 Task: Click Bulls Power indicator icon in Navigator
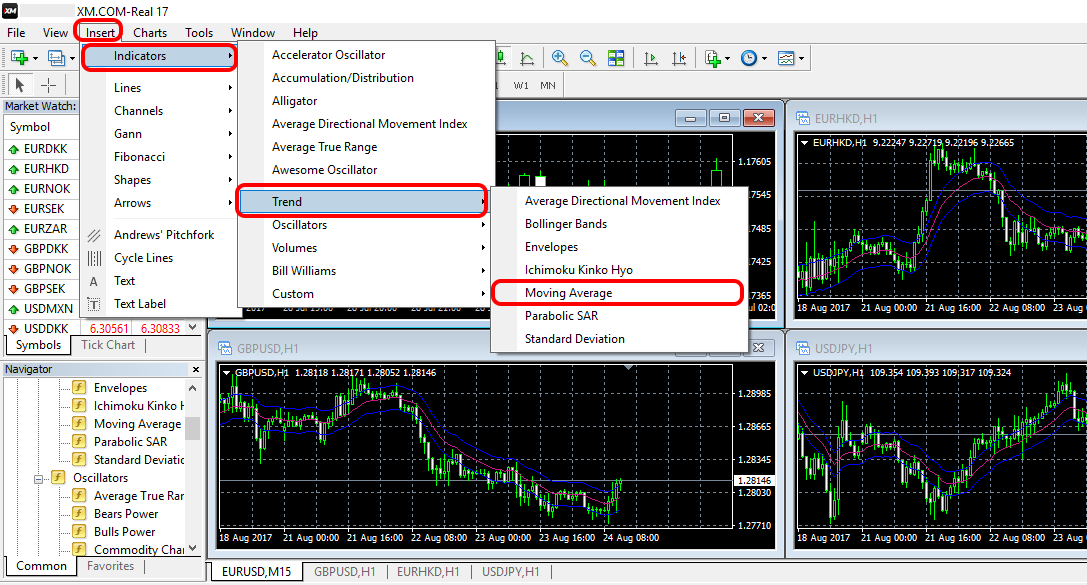80,531
